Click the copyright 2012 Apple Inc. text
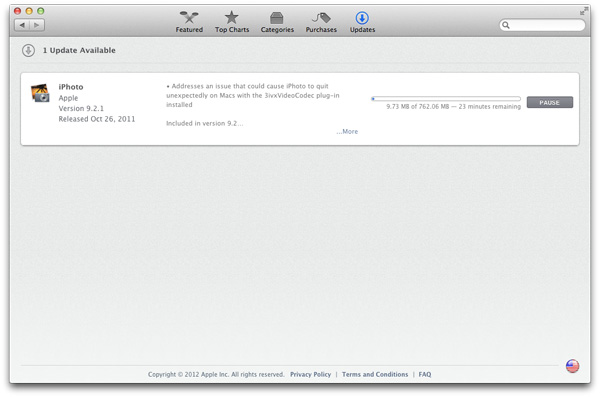 coord(216,374)
